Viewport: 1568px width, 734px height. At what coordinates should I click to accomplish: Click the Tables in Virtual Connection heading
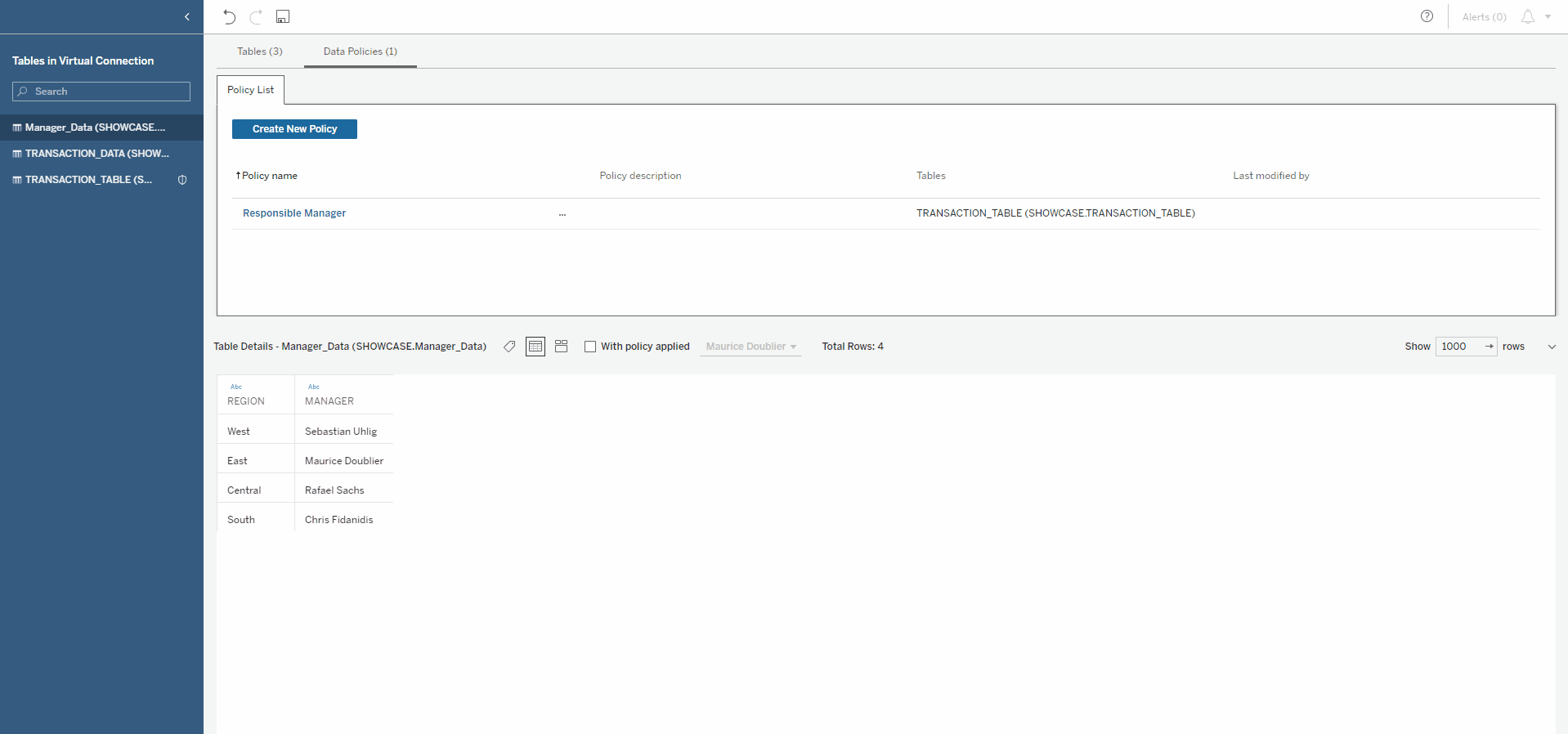[x=83, y=61]
